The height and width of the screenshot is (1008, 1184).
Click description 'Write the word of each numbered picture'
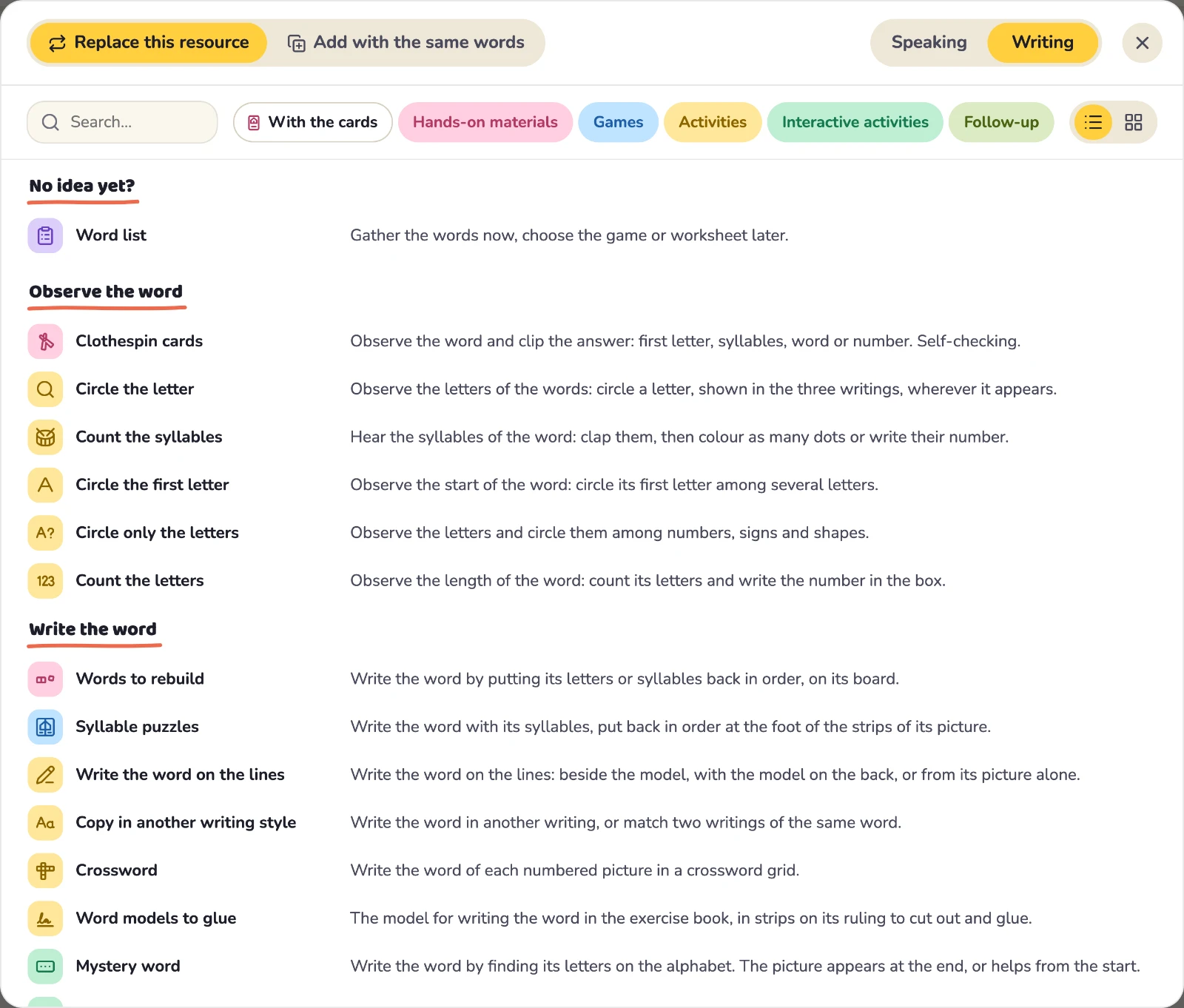574,870
